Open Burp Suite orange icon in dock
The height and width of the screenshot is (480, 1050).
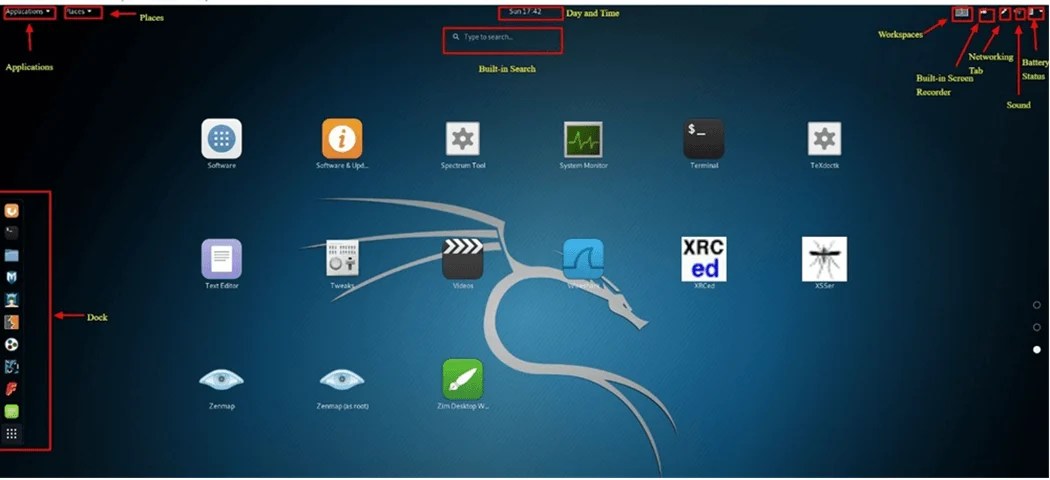click(11, 322)
